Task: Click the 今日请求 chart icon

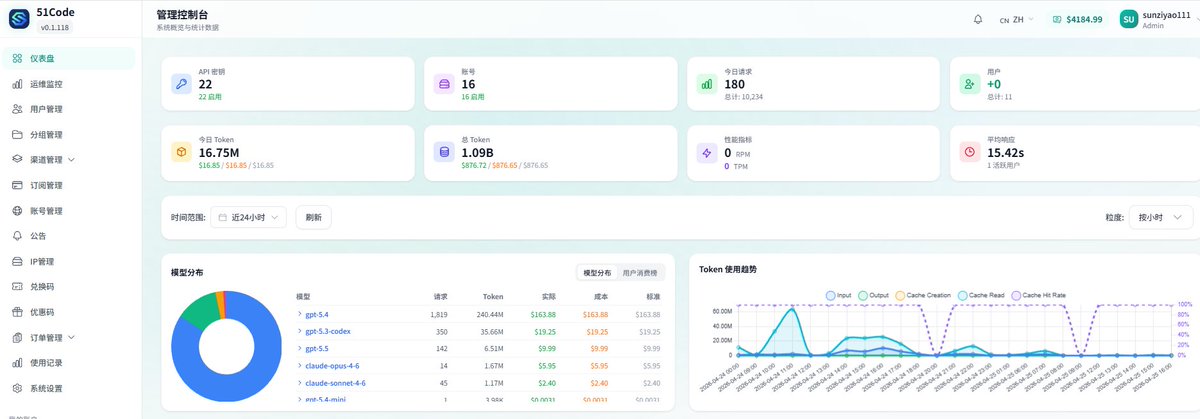Action: click(706, 85)
